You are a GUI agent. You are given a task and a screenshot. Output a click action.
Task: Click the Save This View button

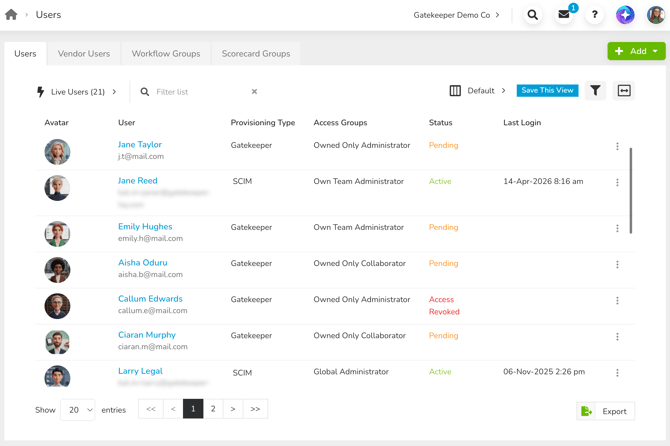click(547, 91)
